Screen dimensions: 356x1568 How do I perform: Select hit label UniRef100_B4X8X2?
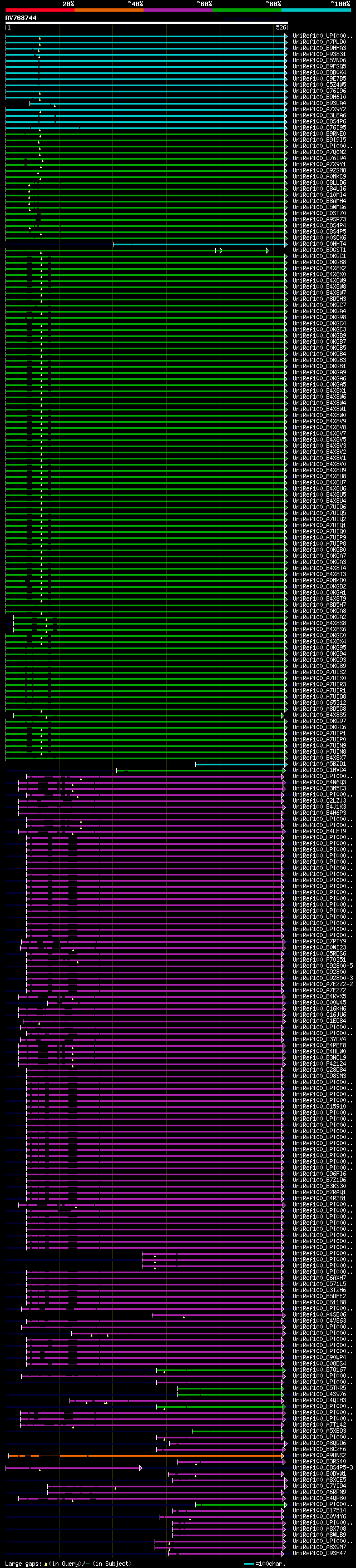pyautogui.click(x=319, y=269)
